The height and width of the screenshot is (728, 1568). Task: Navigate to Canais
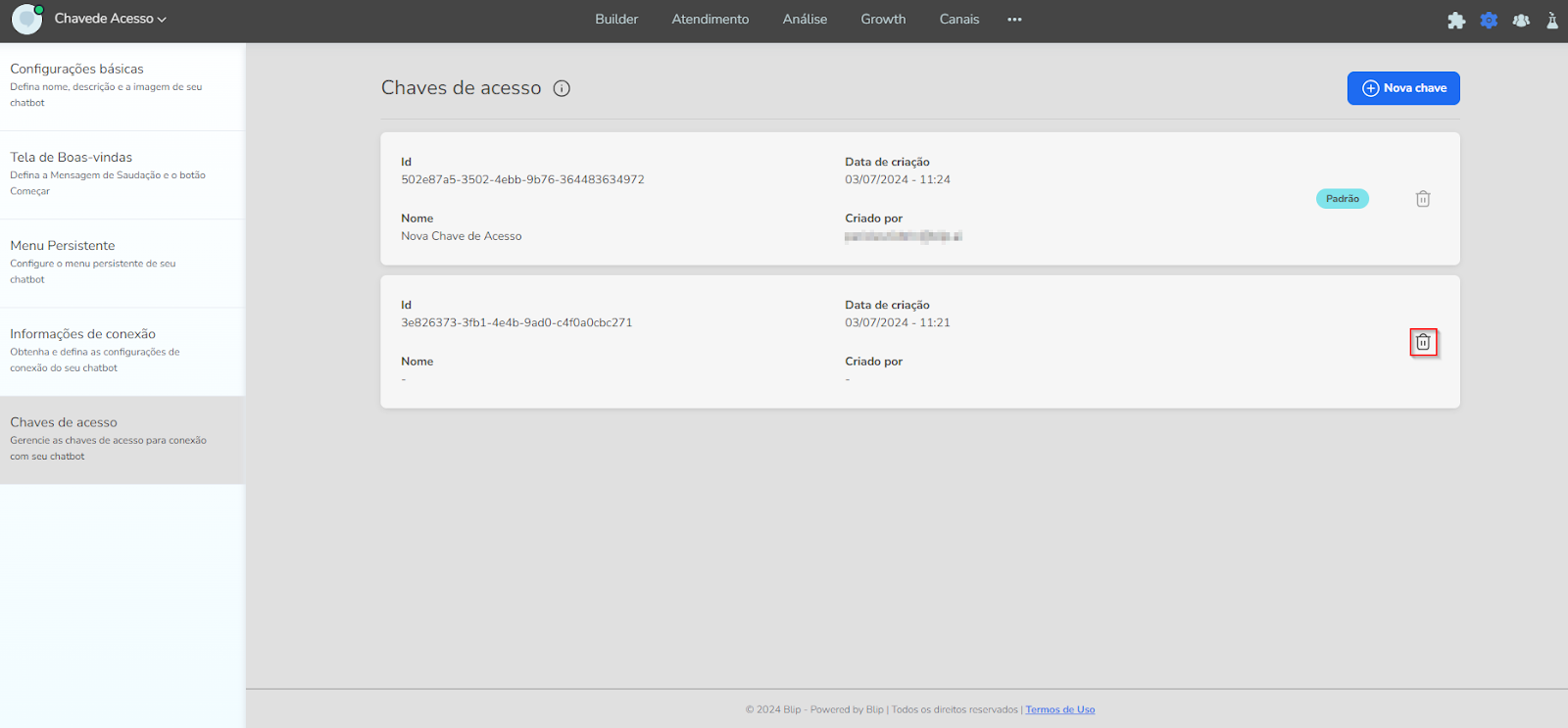point(958,20)
